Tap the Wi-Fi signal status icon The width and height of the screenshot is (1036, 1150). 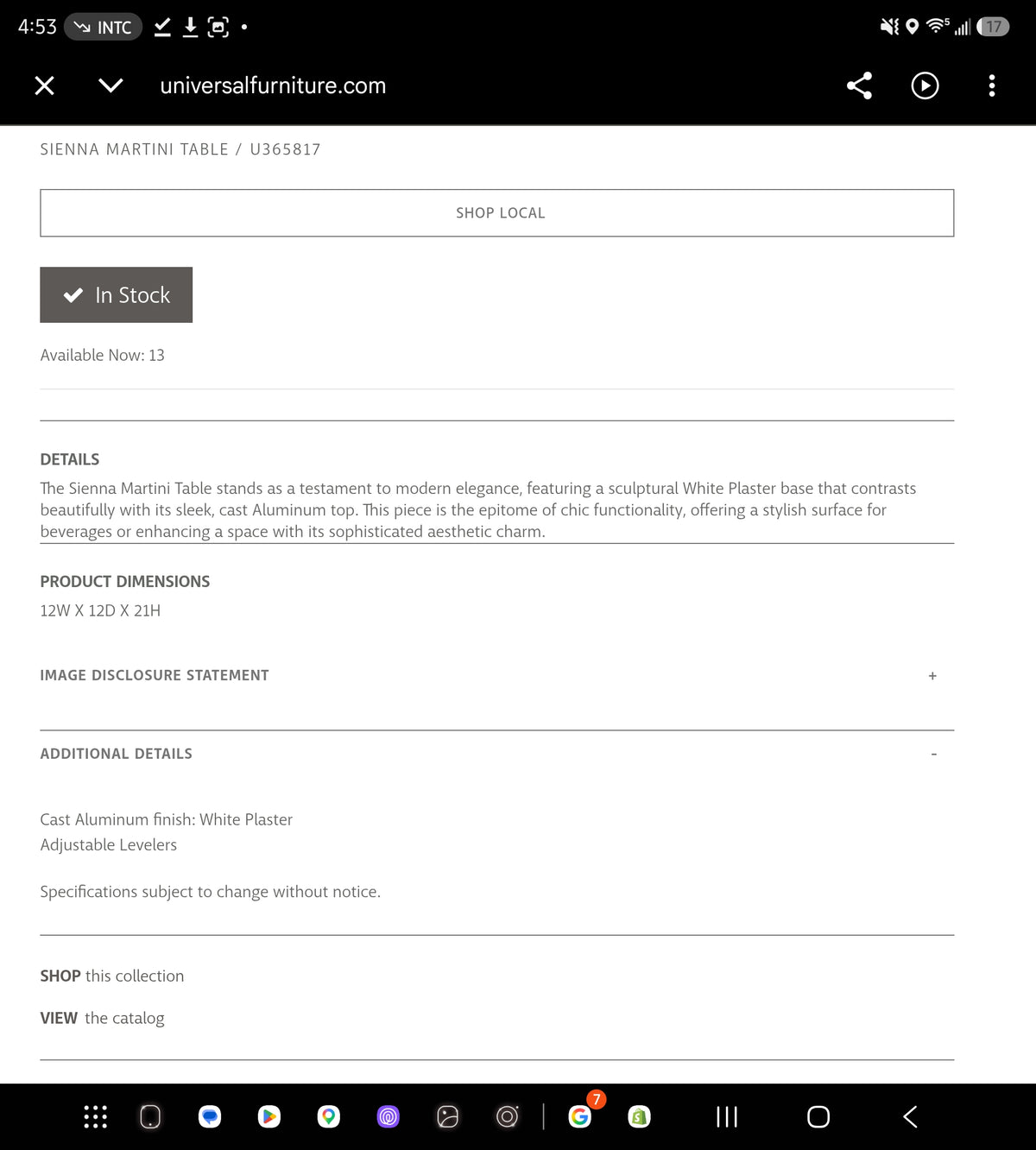[x=937, y=26]
